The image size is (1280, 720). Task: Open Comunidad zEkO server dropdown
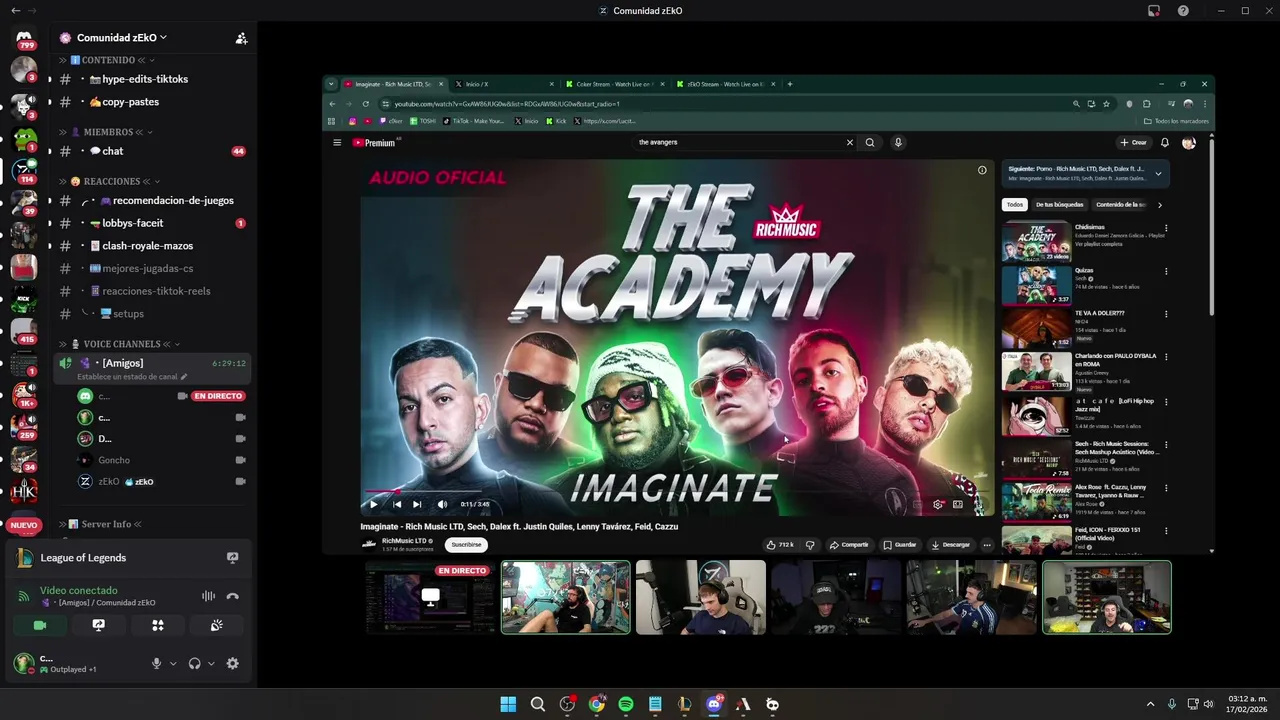point(122,38)
